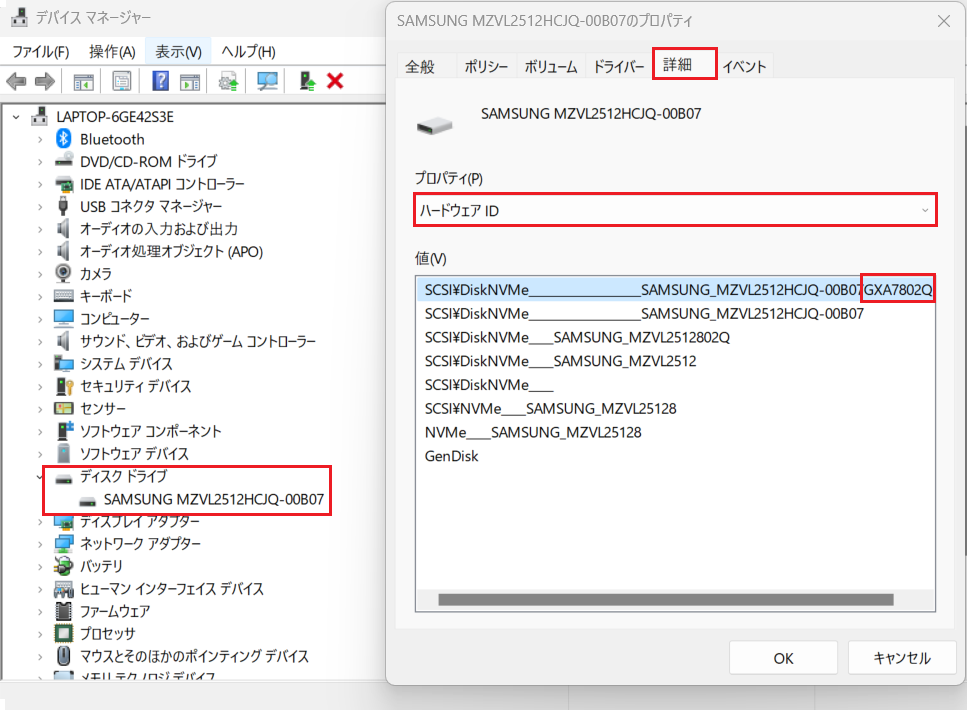
Task: Select the SCSI¥NVMe___SAMSUNG_MZVL25128 value row
Action: pos(550,408)
